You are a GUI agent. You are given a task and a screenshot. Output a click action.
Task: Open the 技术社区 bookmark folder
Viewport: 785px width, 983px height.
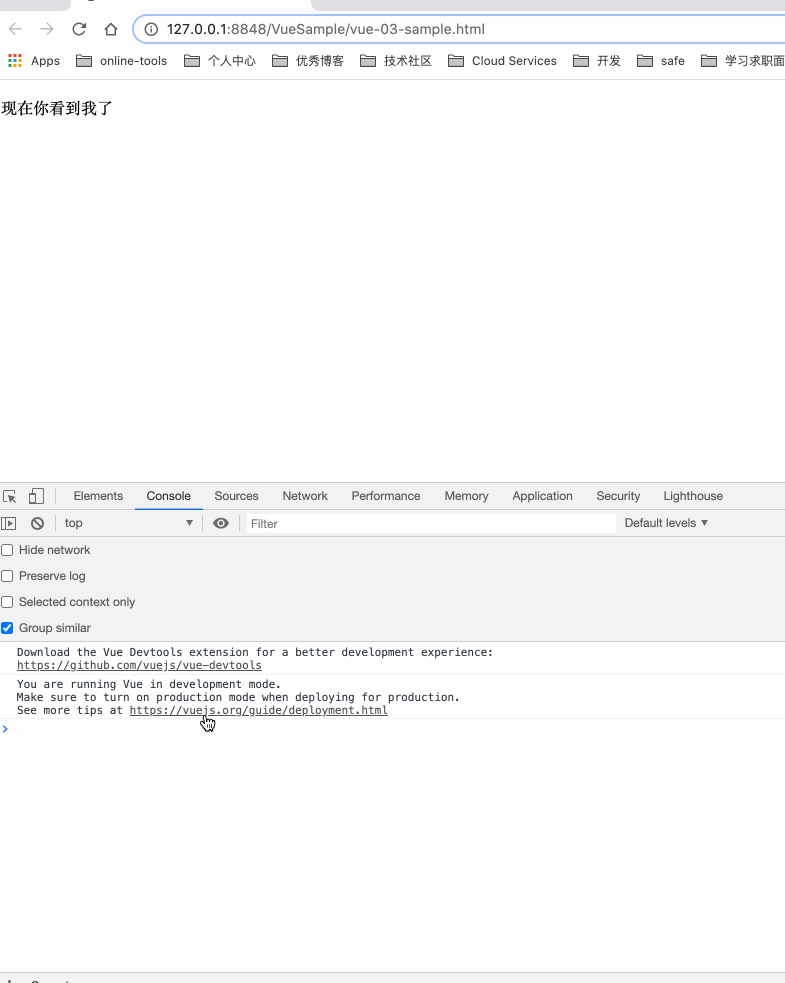(x=396, y=61)
